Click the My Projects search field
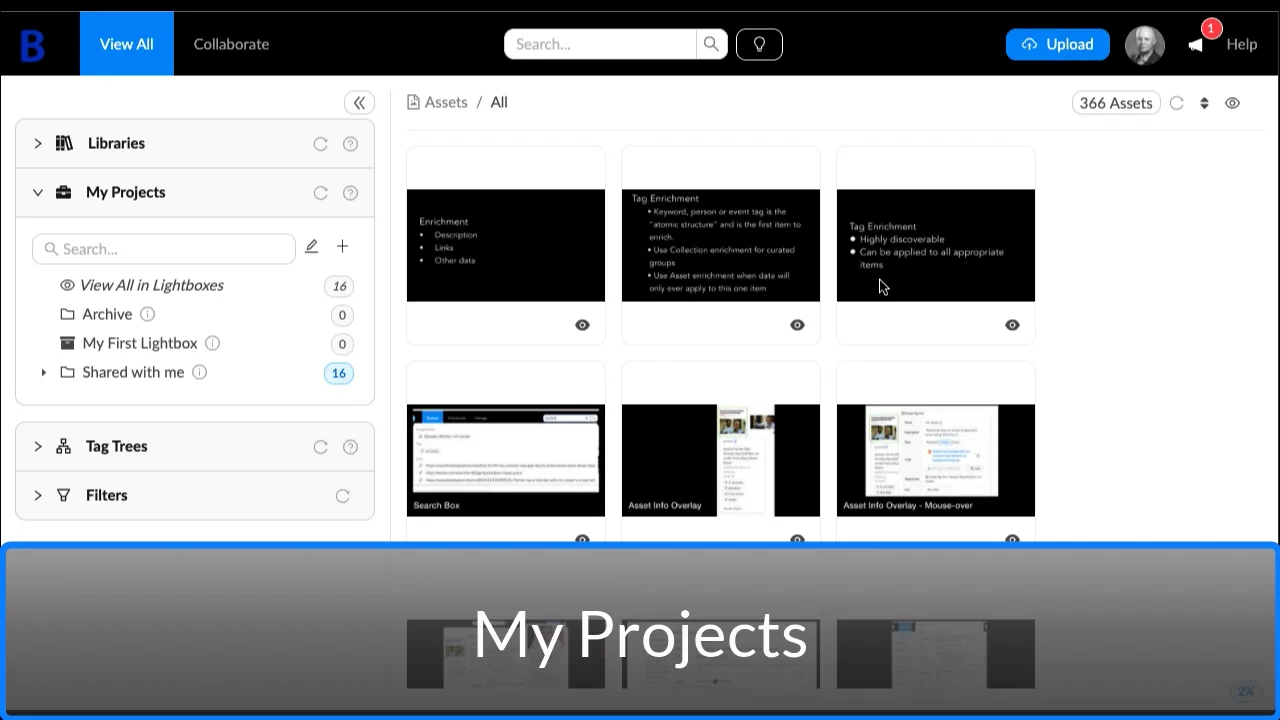Image resolution: width=1280 pixels, height=720 pixels. click(x=164, y=249)
